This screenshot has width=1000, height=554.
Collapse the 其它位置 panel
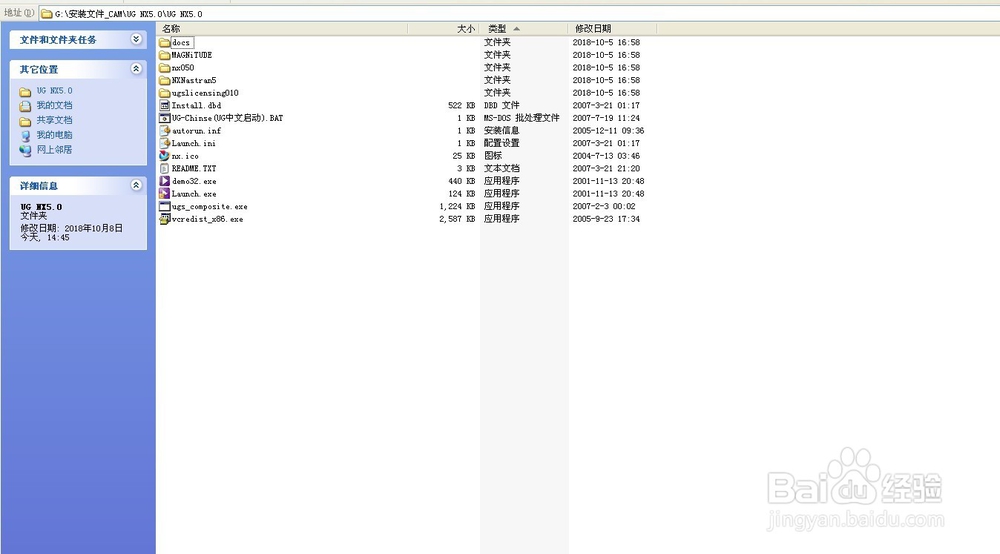tap(136, 68)
